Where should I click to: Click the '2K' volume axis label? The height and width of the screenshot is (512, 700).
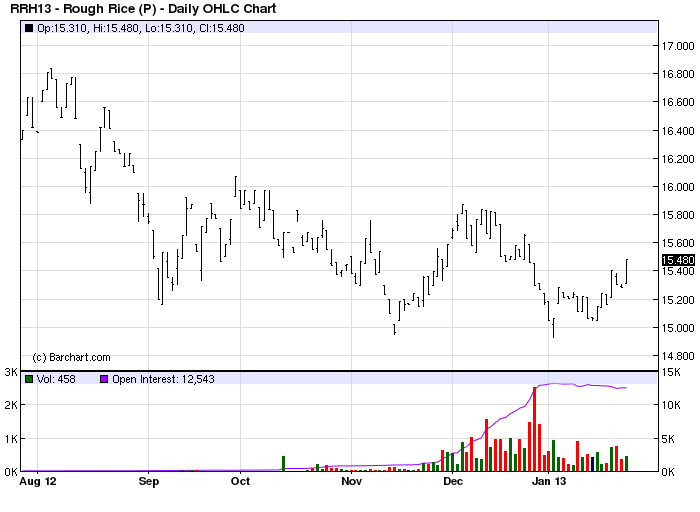point(11,405)
